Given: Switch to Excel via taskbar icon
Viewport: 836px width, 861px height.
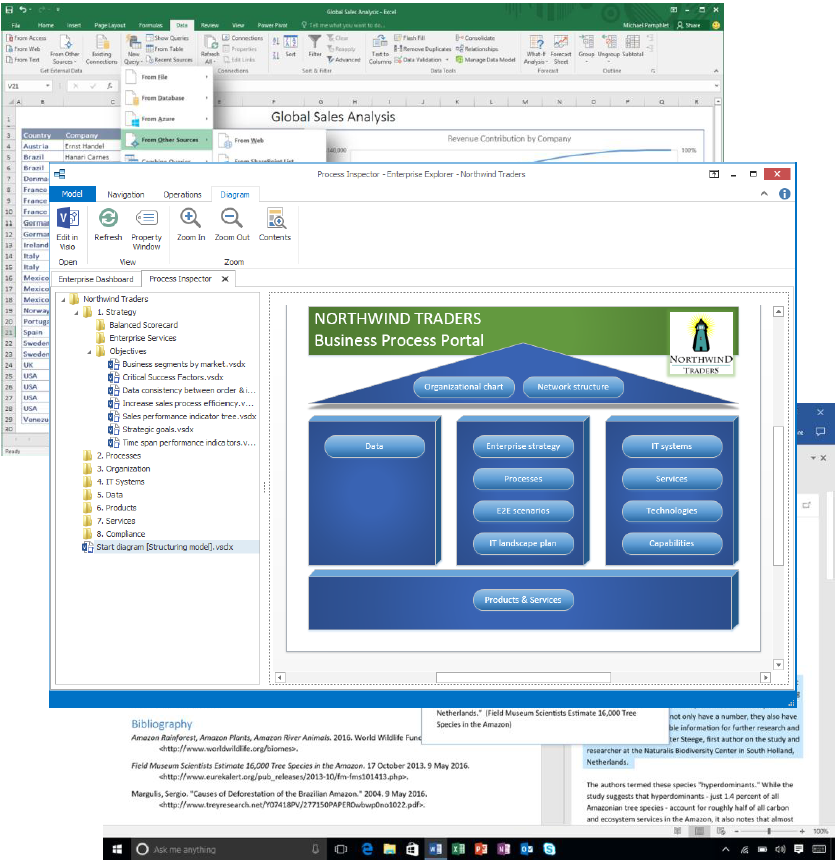Looking at the screenshot, I should (x=458, y=849).
